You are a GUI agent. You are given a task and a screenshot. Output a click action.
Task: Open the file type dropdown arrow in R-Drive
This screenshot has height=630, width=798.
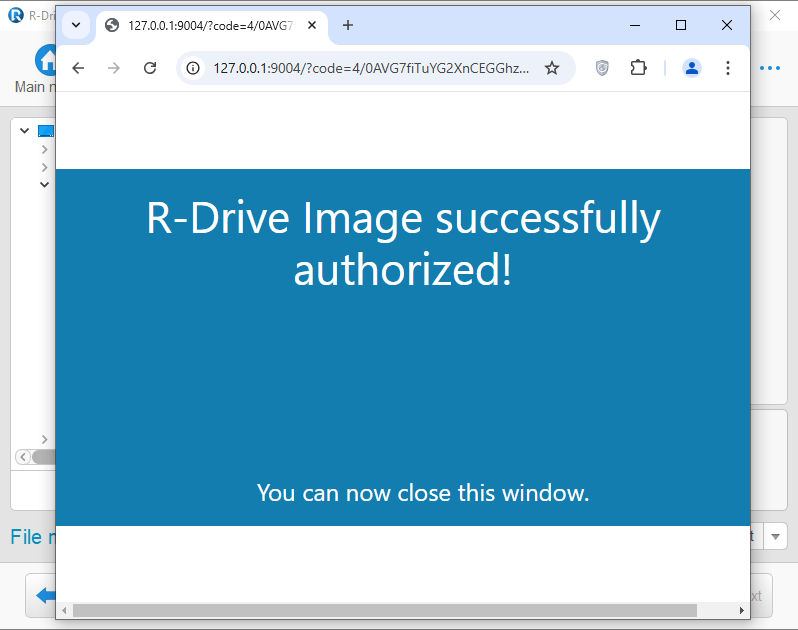(775, 536)
